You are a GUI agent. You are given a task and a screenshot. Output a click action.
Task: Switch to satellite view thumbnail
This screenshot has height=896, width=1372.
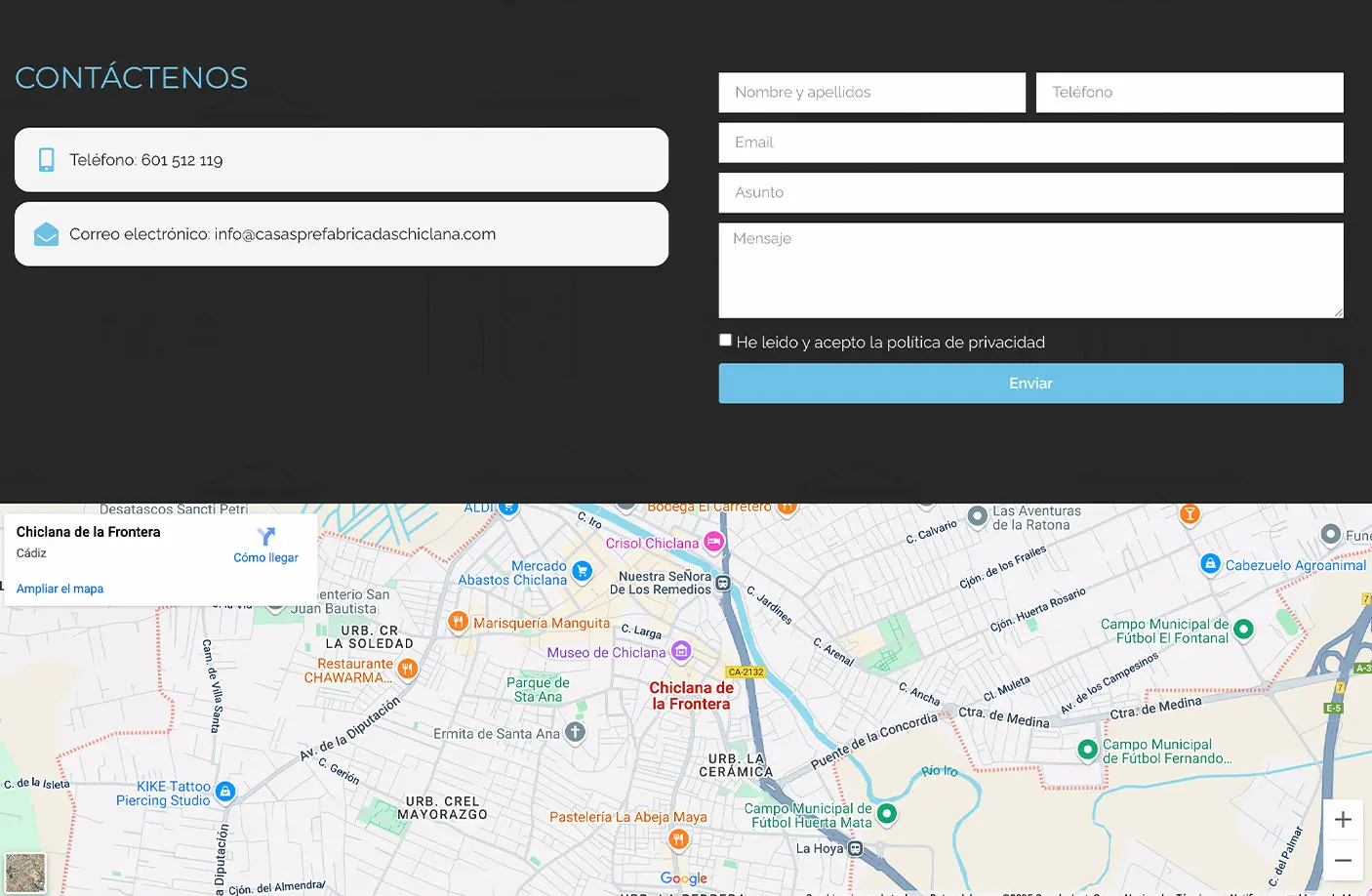[25, 873]
